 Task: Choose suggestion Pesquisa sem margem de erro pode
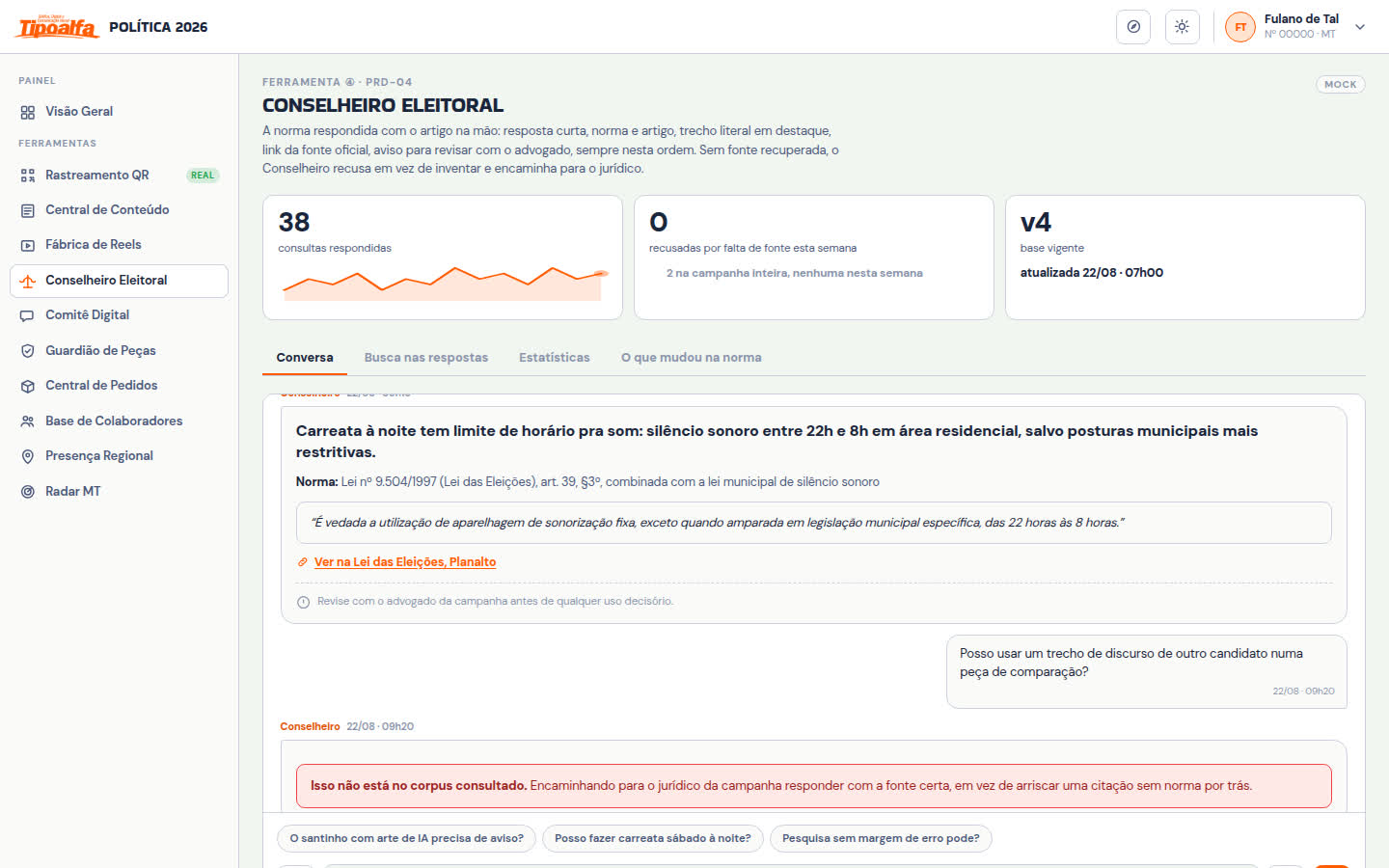click(881, 838)
